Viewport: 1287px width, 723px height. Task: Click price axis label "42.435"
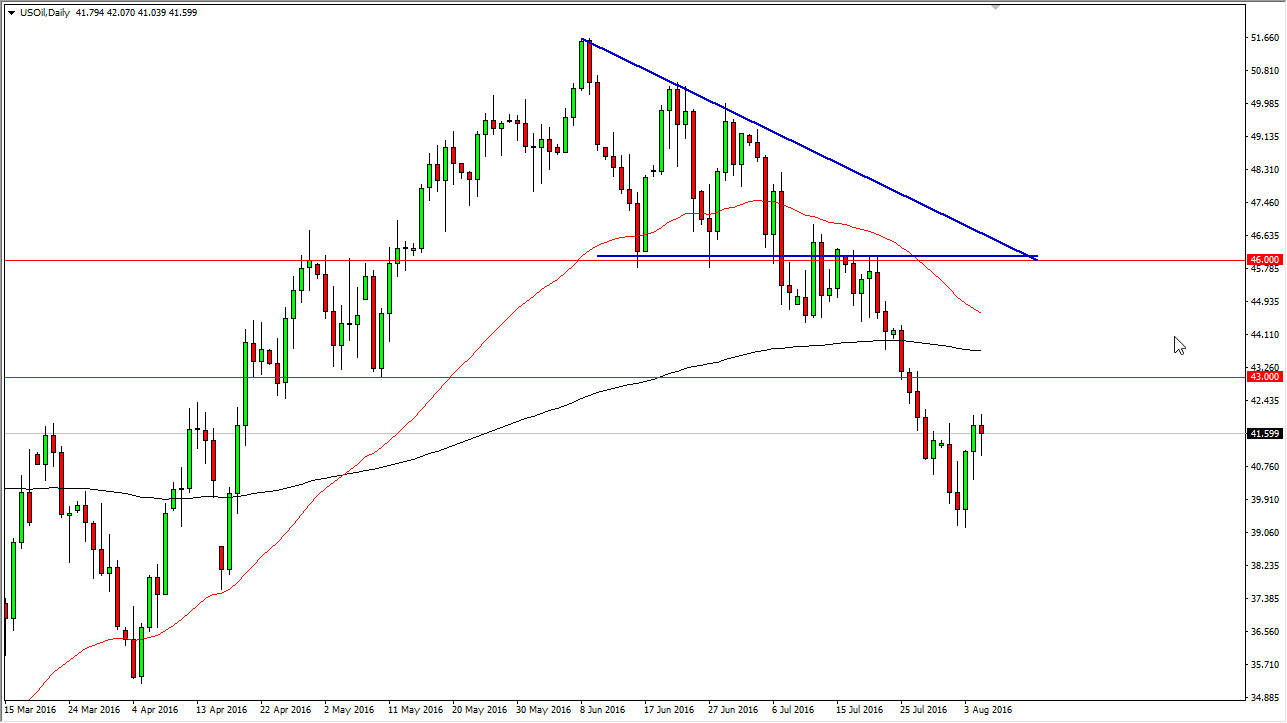[1265, 400]
